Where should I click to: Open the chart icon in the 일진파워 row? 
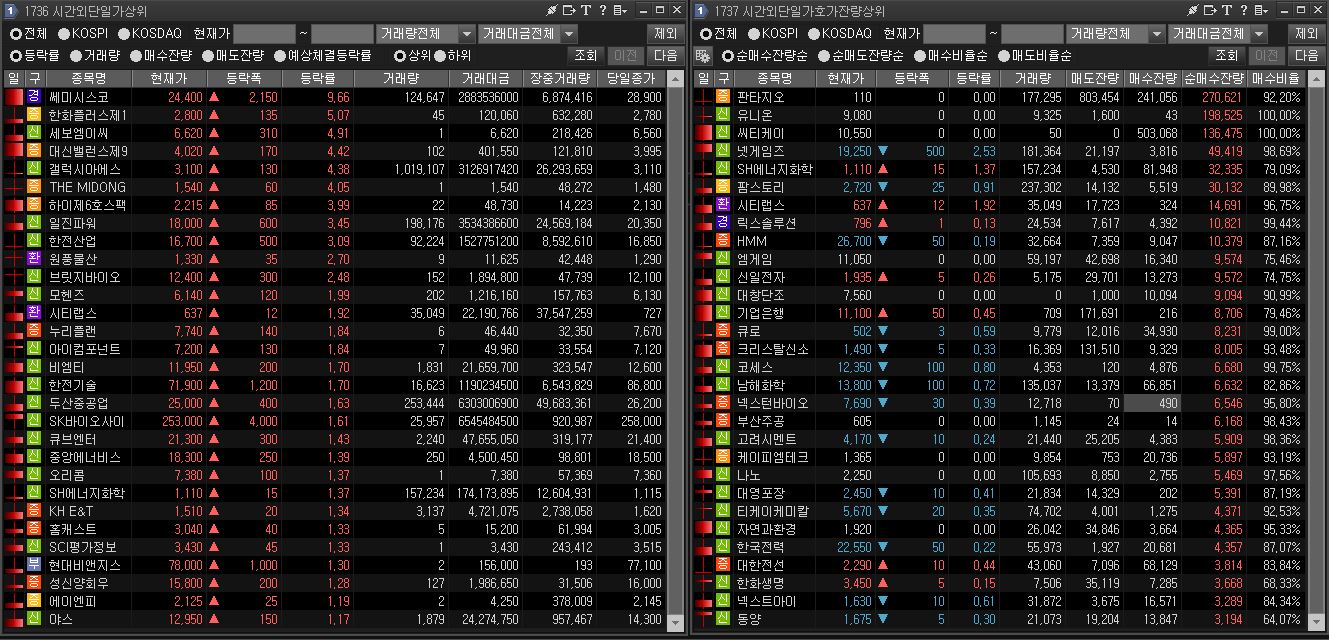tap(13, 223)
